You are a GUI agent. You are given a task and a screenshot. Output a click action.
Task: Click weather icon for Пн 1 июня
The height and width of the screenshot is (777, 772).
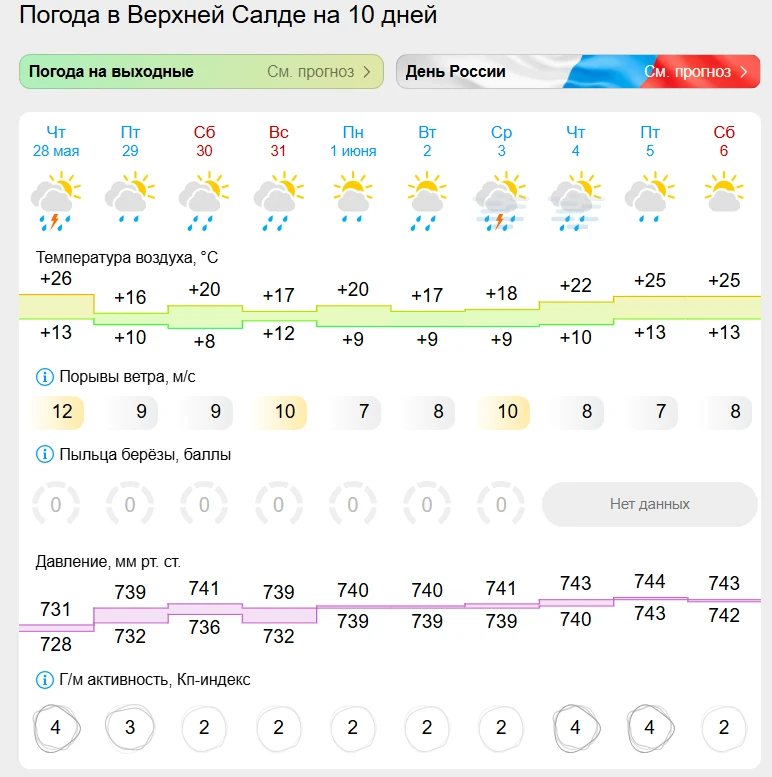pyautogui.click(x=353, y=197)
